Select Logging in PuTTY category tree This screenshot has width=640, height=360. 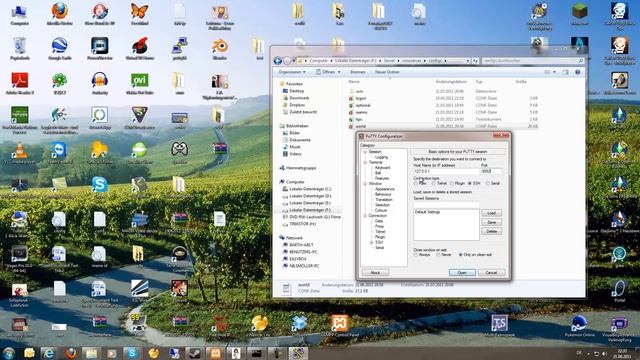[381, 157]
